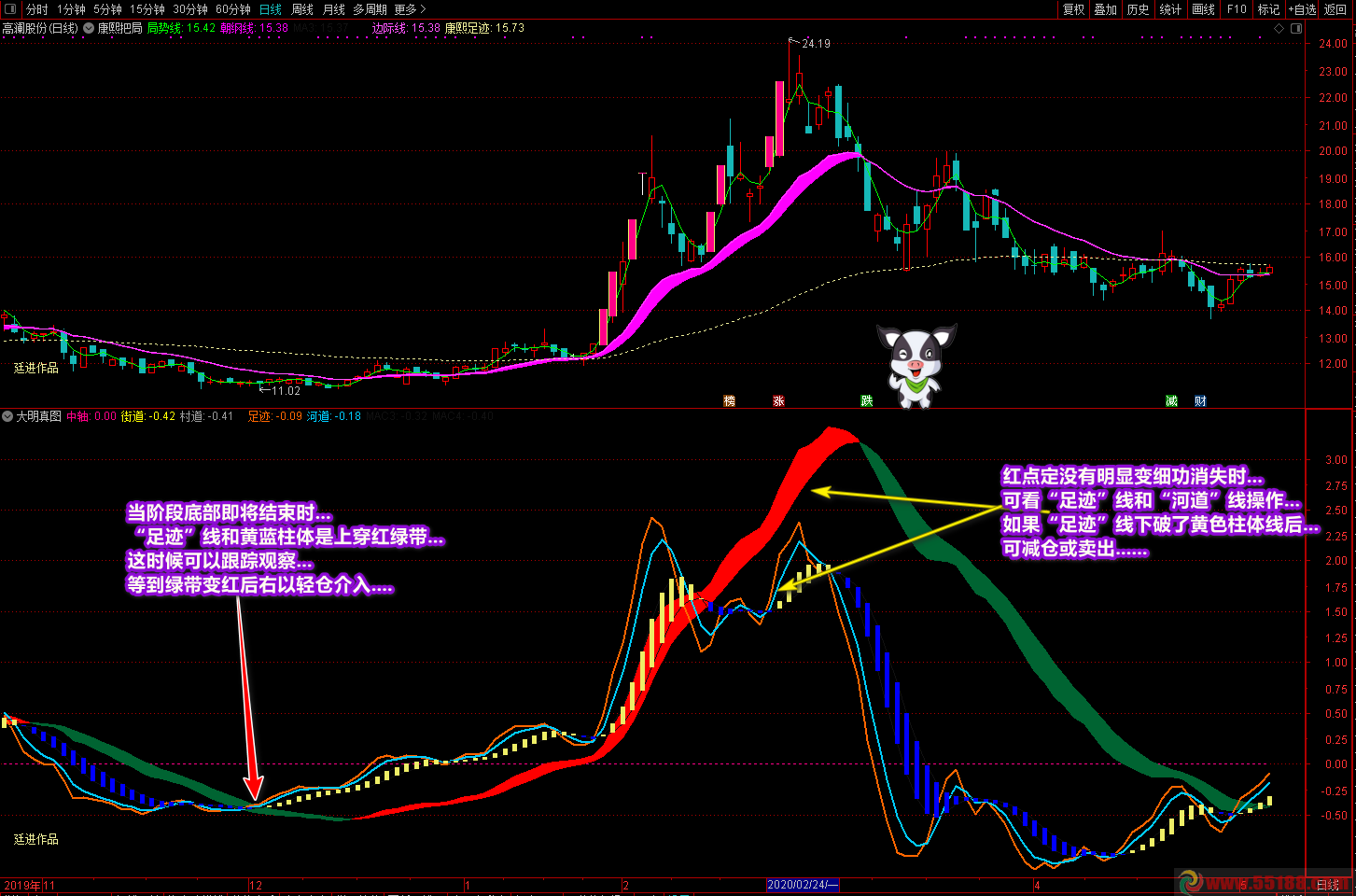1356x896 pixels.
Task: Click the panel layout icon at top-left
Action: point(10,9)
